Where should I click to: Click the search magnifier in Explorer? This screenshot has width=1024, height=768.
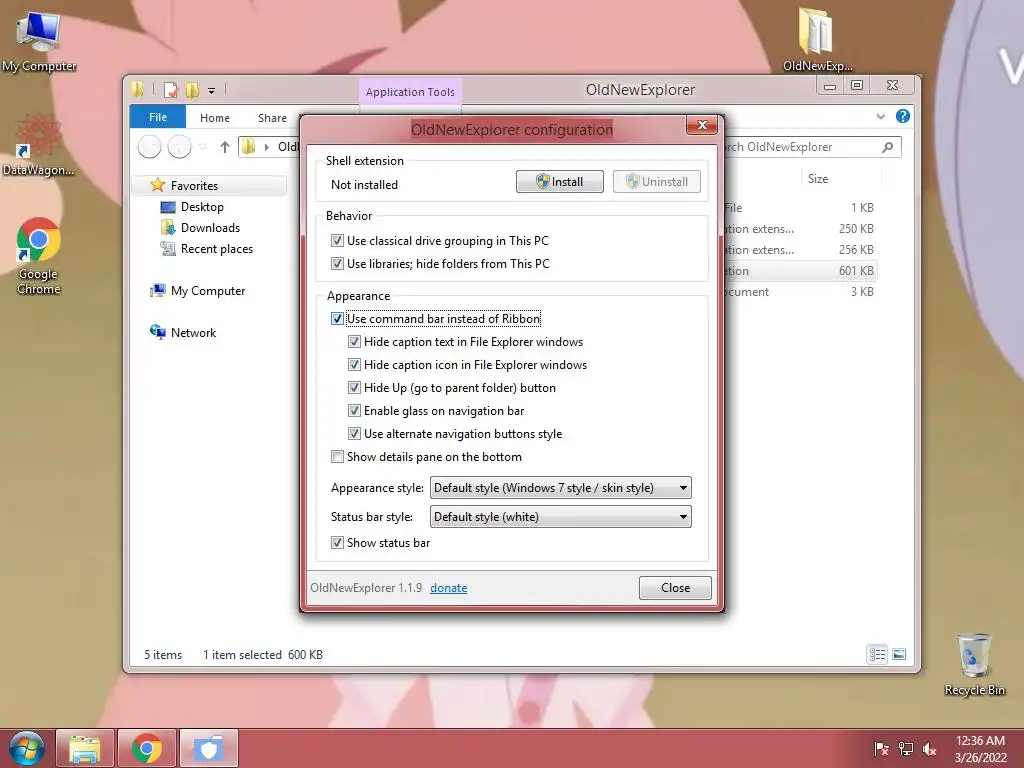coord(887,148)
